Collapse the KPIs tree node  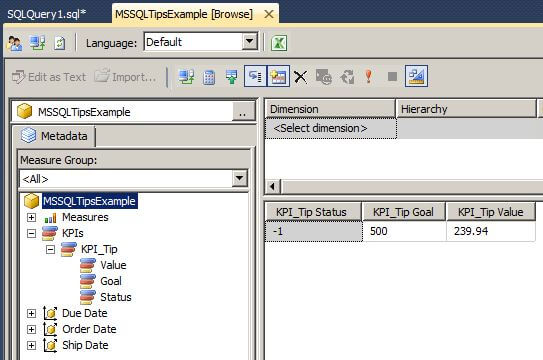[31, 233]
